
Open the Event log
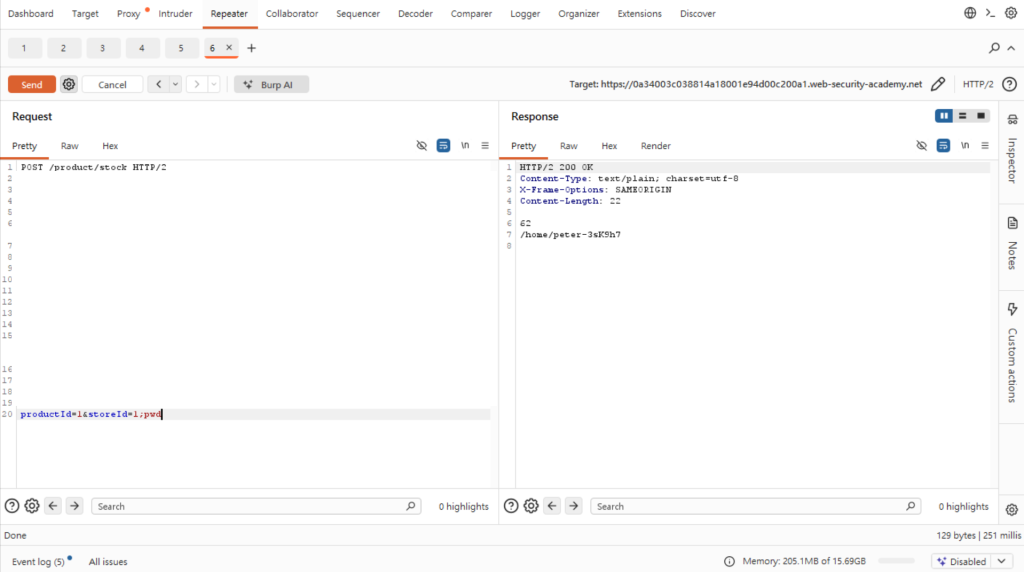point(38,562)
